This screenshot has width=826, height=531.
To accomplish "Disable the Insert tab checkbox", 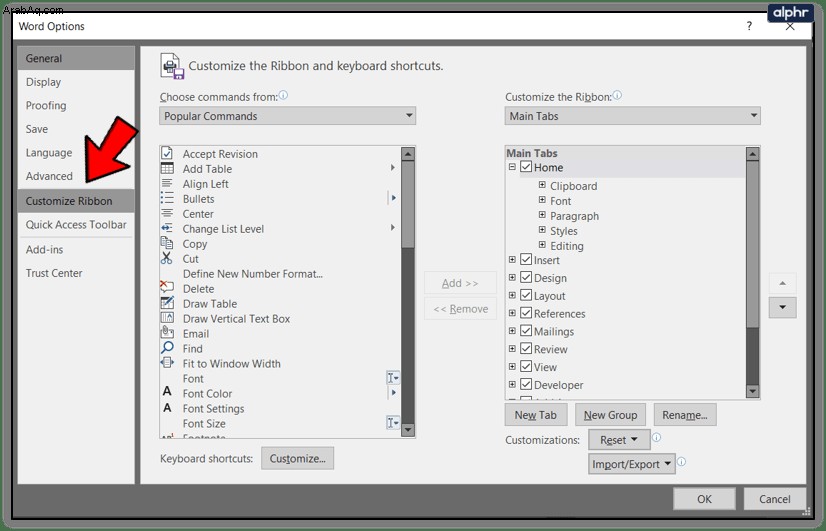I will (x=526, y=259).
